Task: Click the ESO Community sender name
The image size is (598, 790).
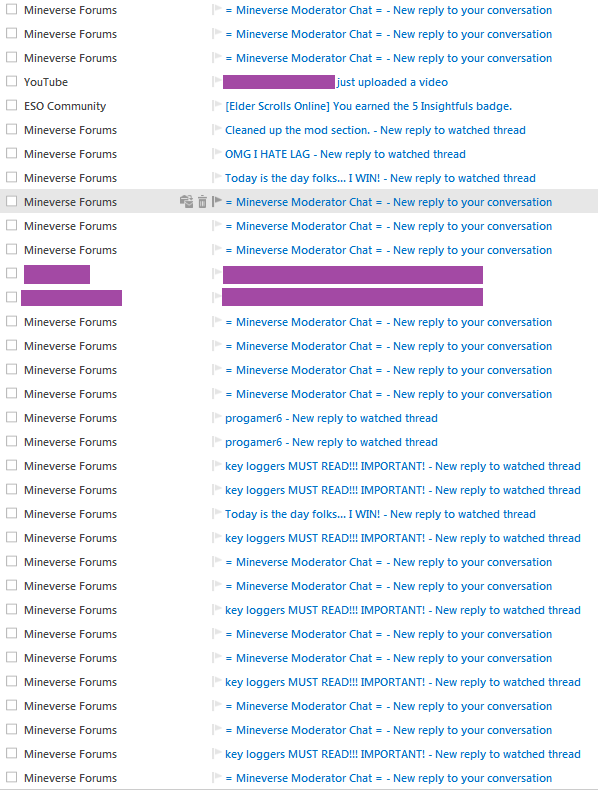Action: pos(65,106)
